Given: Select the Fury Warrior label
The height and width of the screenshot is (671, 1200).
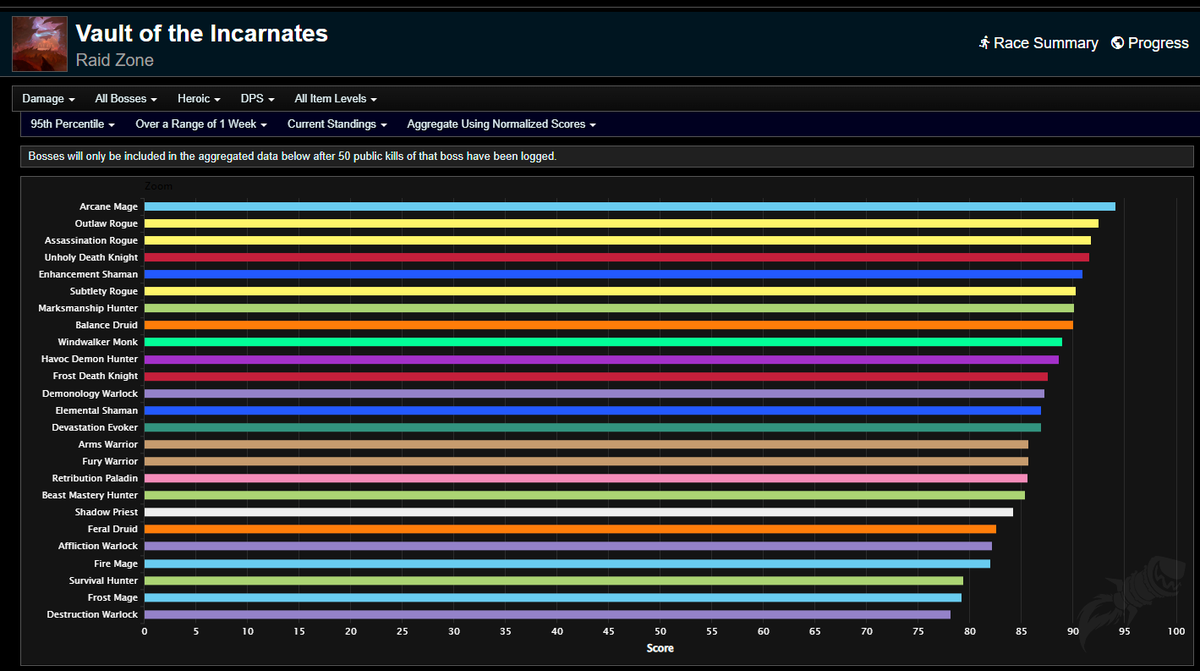Looking at the screenshot, I should point(108,461).
